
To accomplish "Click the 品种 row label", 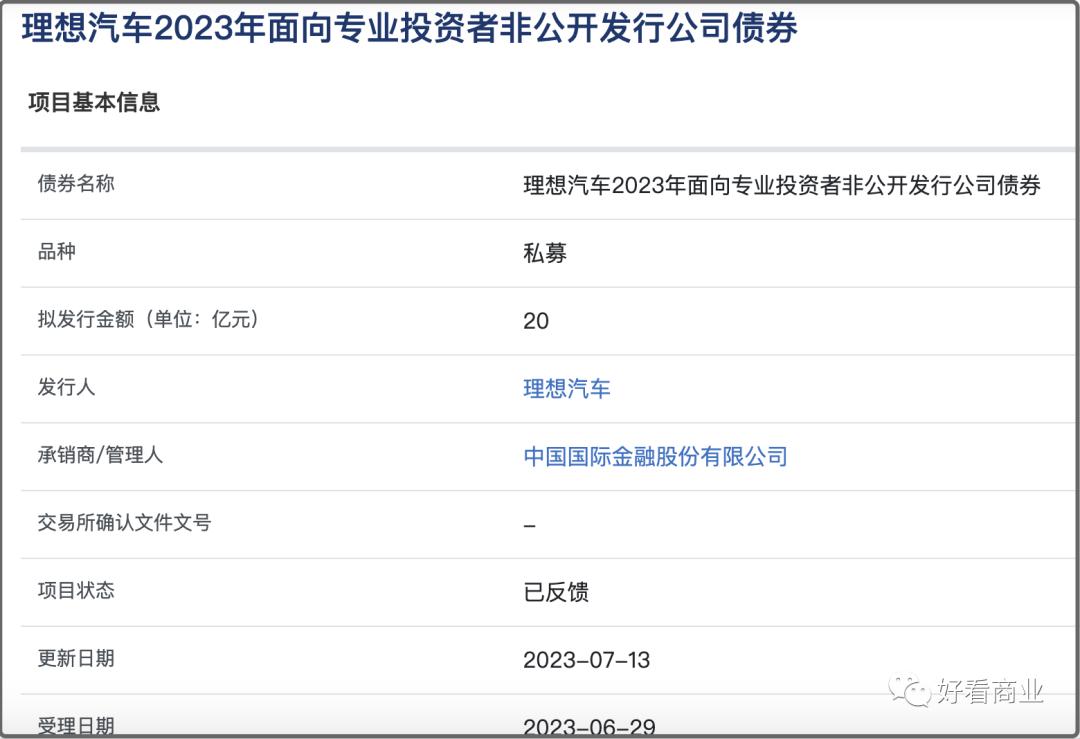I will [56, 251].
